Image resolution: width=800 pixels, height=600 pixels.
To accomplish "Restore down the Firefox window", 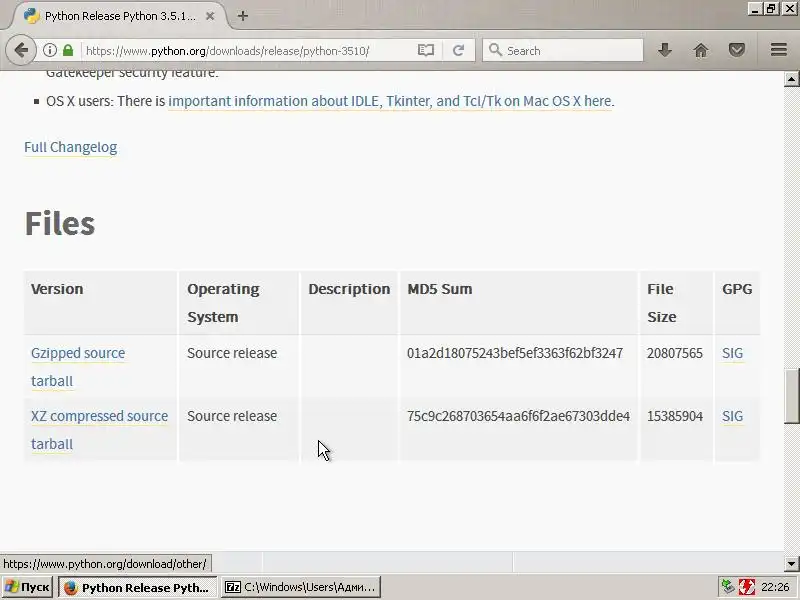I will tap(771, 9).
